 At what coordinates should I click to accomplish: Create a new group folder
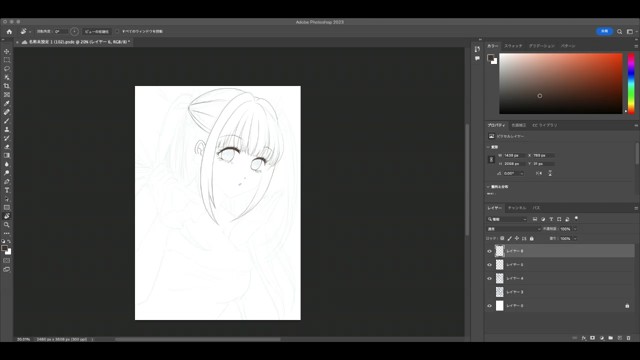[611, 338]
